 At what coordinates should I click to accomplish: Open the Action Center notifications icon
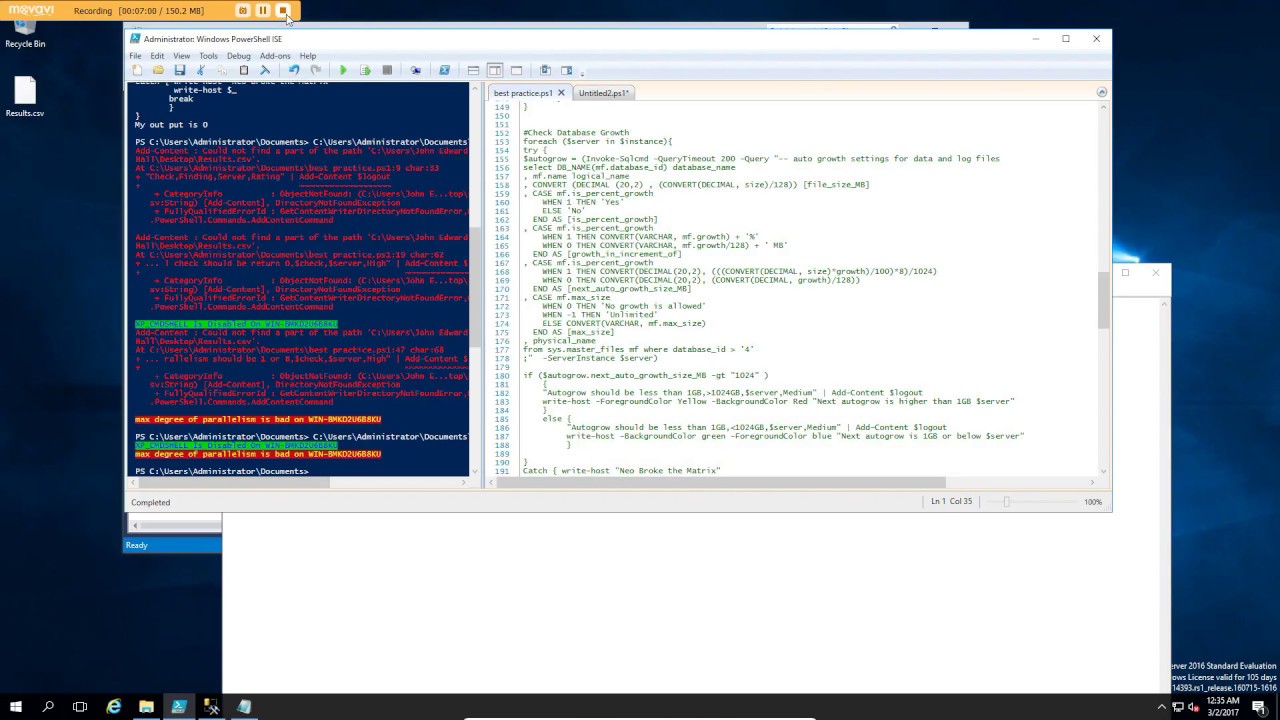click(x=1259, y=707)
